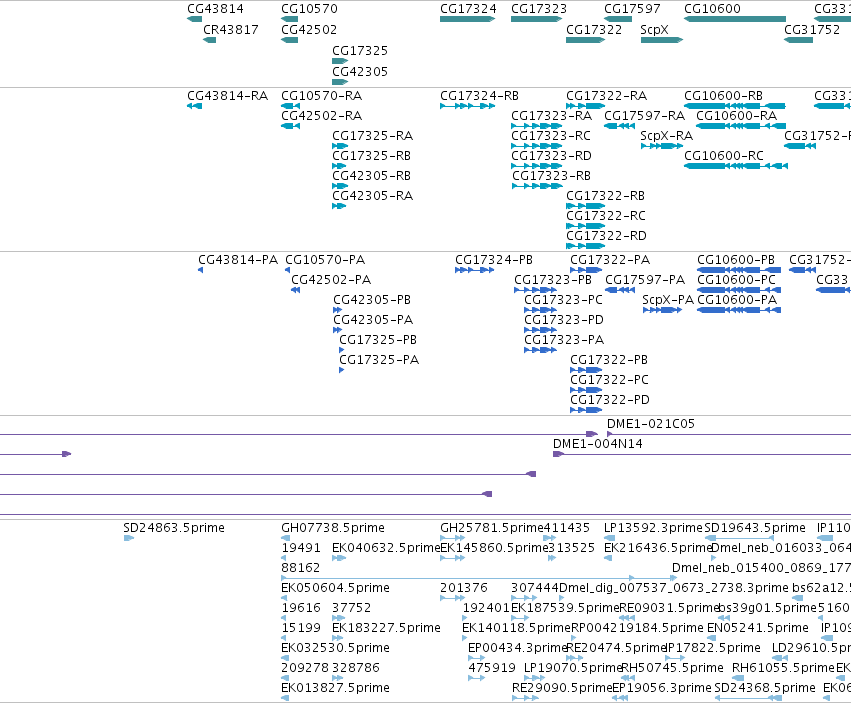
Task: Open EST SD24368.5prime
Action: pyautogui.click(x=765, y=688)
